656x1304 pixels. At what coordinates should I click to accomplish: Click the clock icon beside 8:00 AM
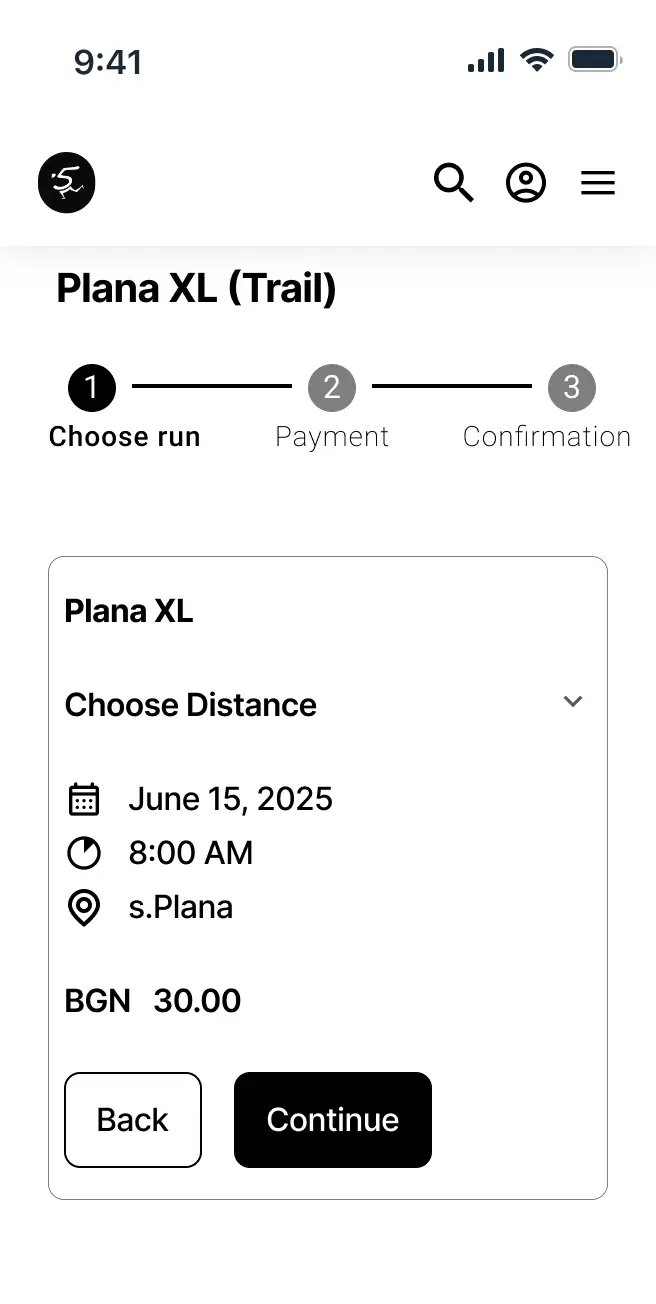(x=84, y=853)
